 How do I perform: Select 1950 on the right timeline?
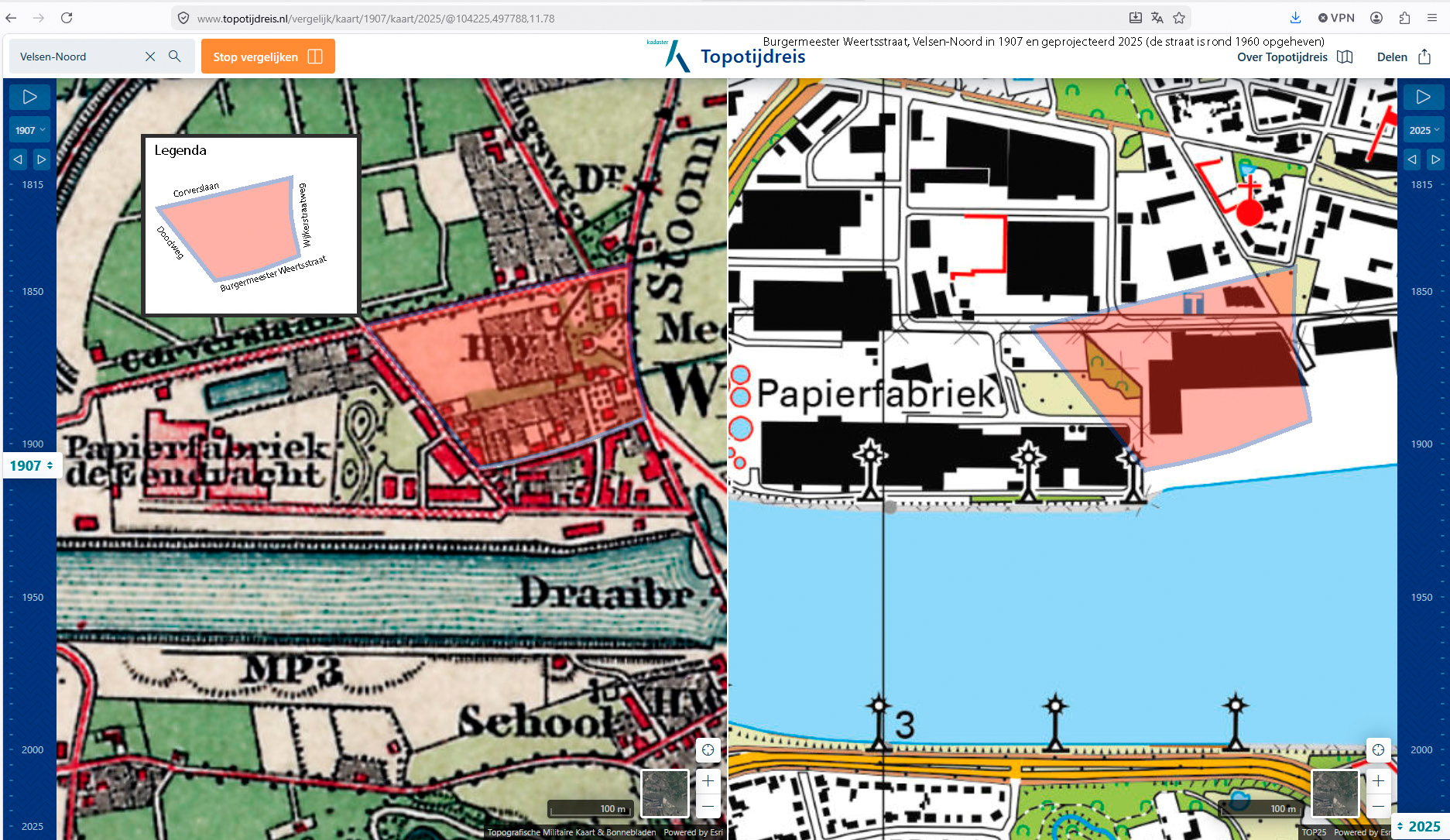click(x=1421, y=598)
